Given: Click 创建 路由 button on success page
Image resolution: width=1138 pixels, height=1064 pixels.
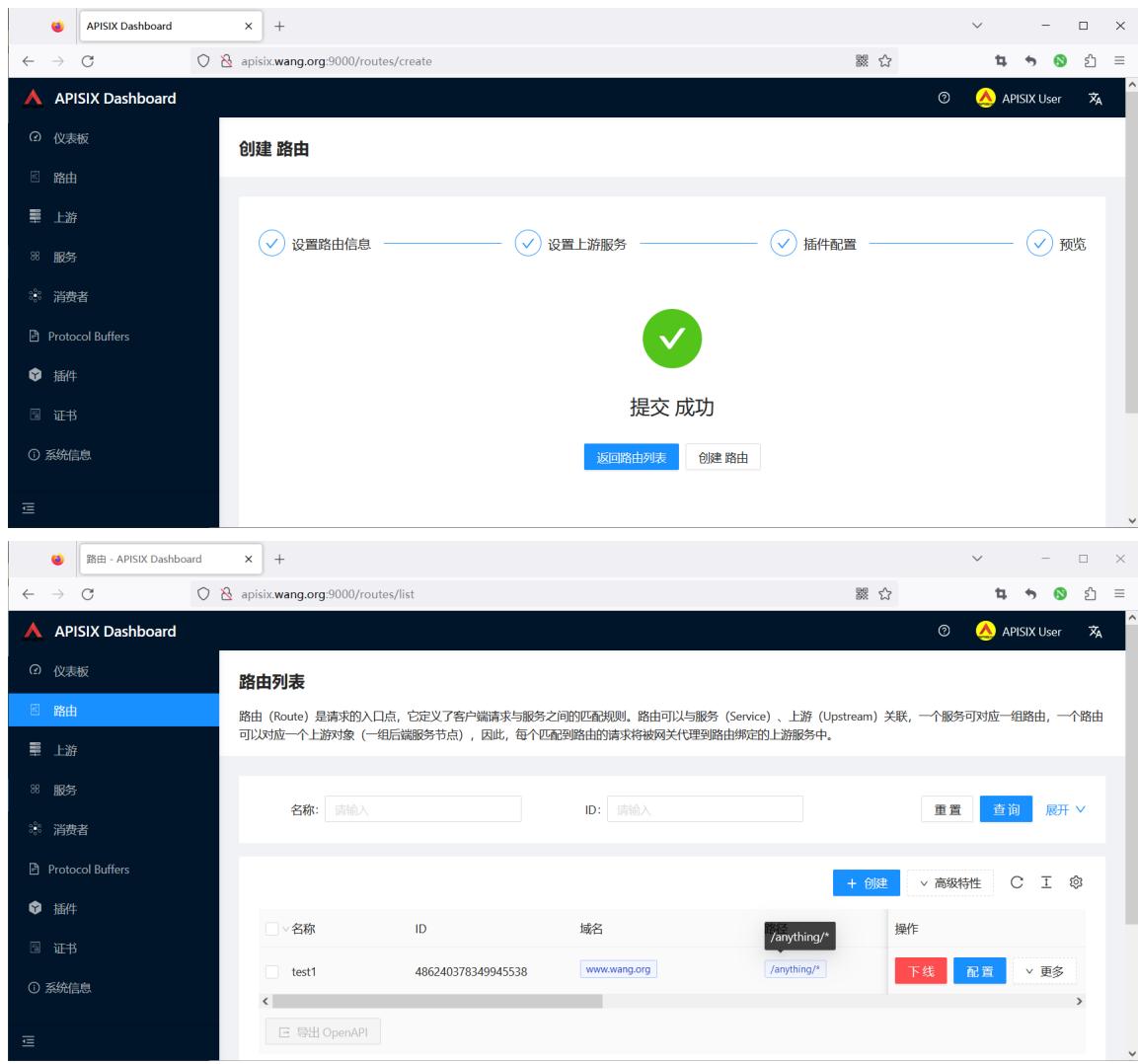Looking at the screenshot, I should tap(722, 457).
